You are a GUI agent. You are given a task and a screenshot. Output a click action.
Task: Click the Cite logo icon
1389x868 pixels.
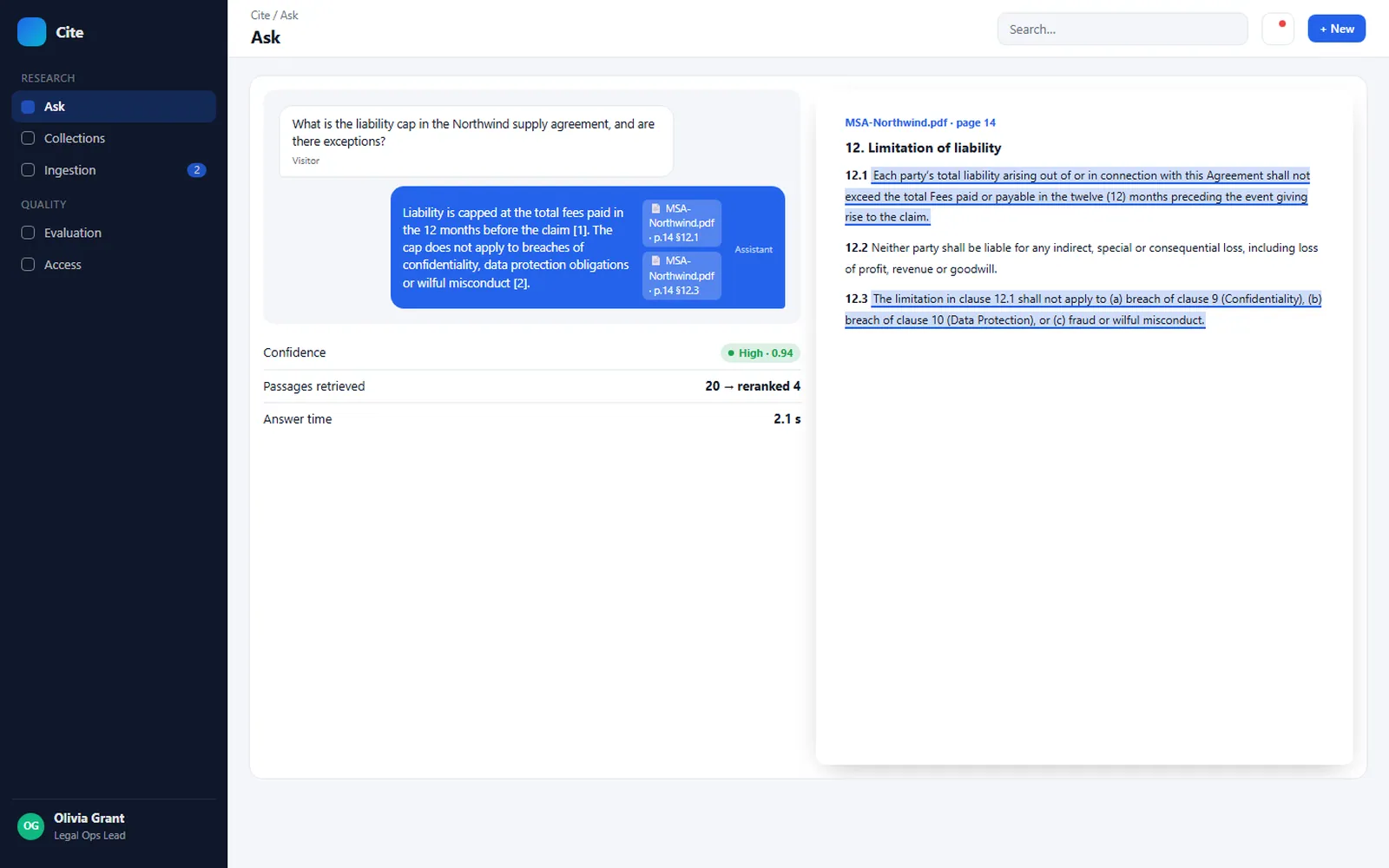pos(31,32)
